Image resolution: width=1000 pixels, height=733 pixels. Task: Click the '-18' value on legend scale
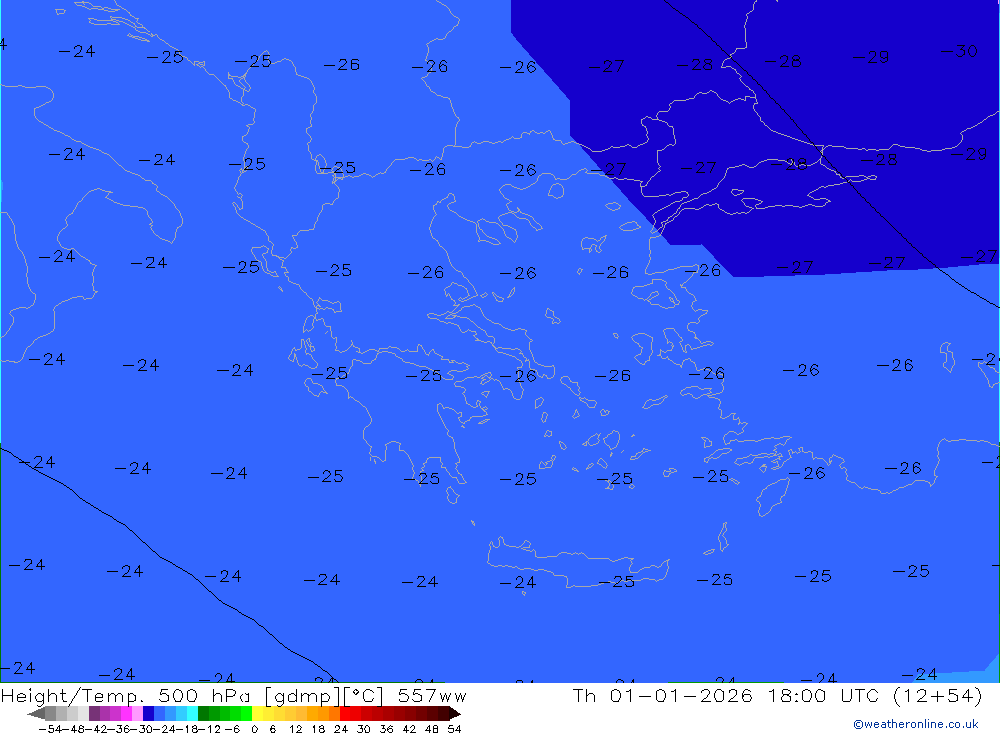(187, 729)
